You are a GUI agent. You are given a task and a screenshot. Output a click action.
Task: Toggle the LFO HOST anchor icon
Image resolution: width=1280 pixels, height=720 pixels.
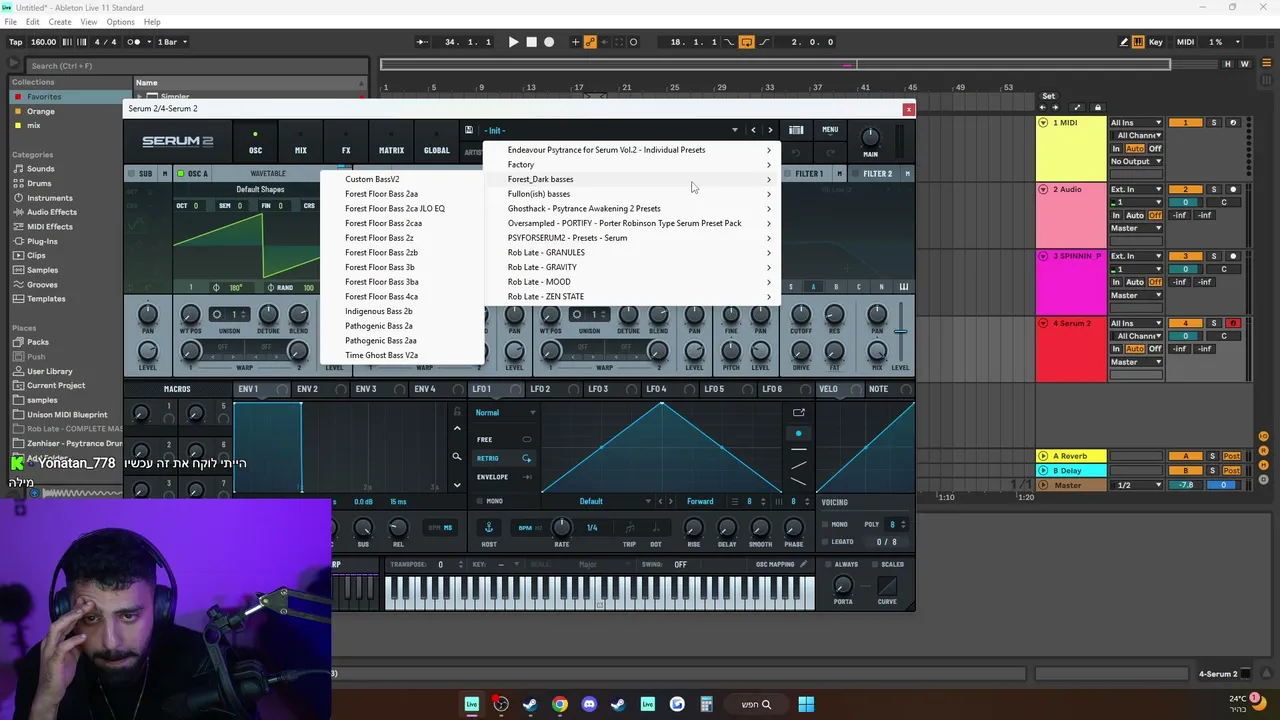coord(489,527)
